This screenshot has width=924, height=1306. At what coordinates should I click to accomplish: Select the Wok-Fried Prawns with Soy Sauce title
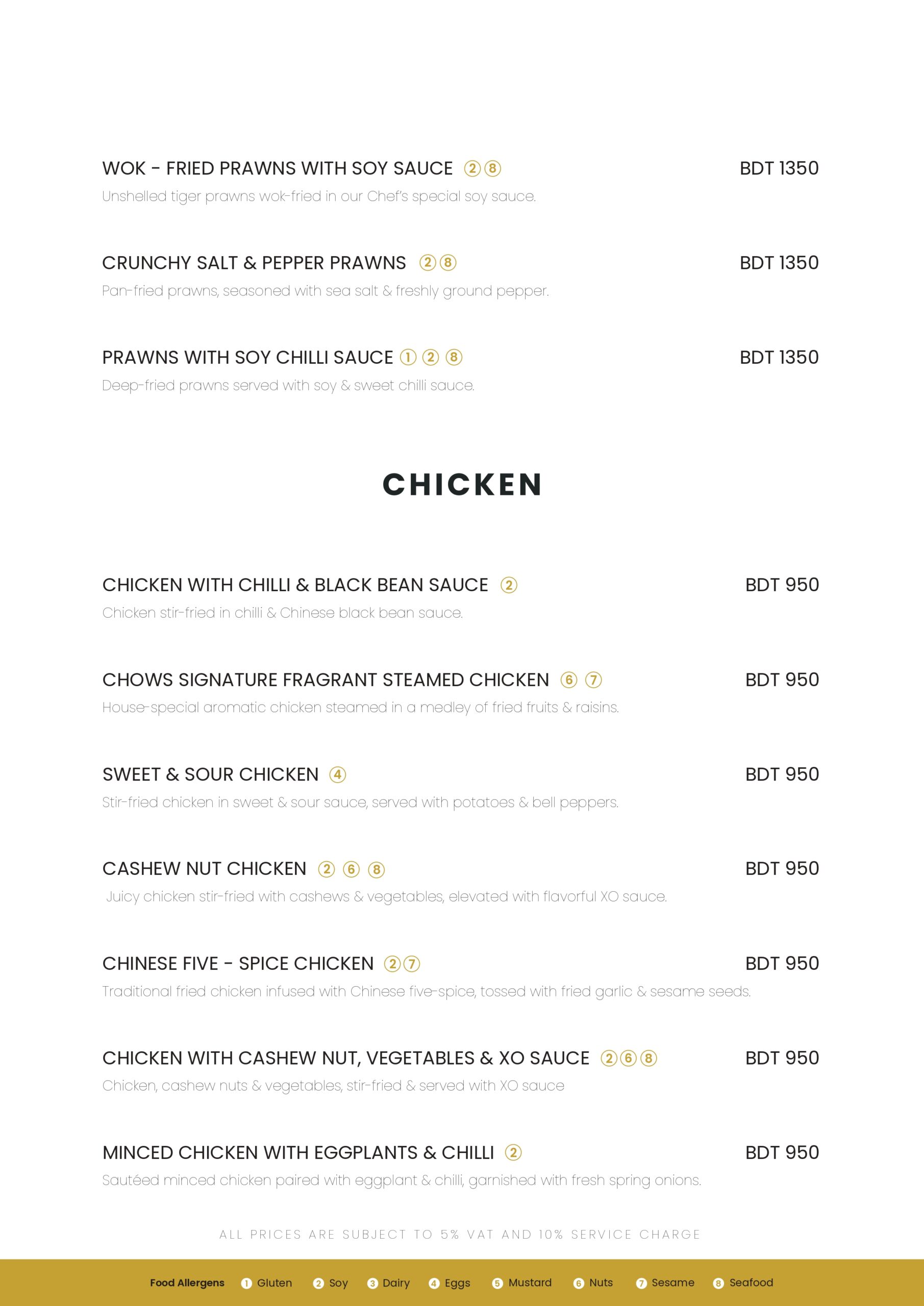[x=277, y=168]
